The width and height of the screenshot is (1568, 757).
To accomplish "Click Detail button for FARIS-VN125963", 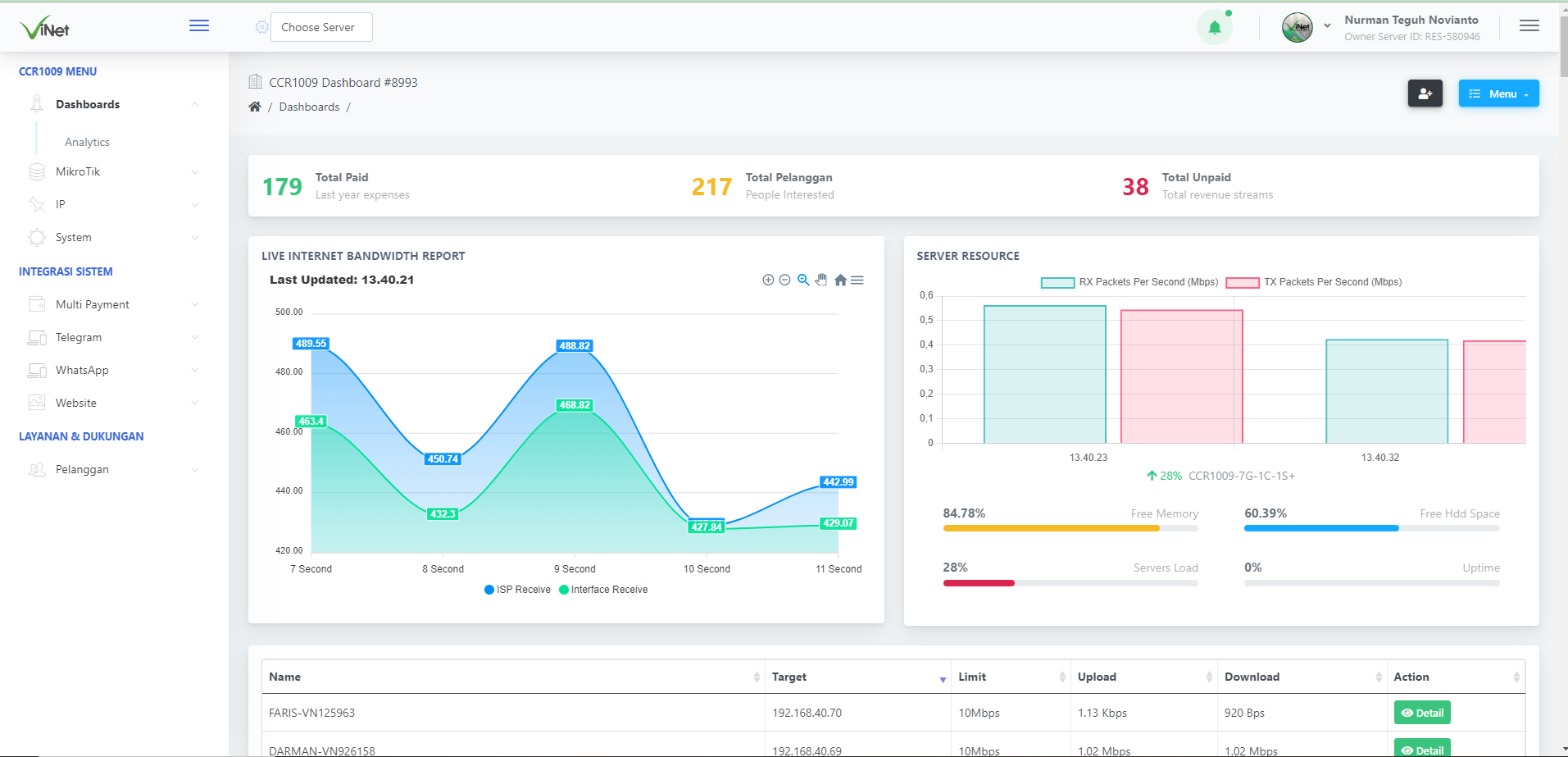I will (1422, 713).
